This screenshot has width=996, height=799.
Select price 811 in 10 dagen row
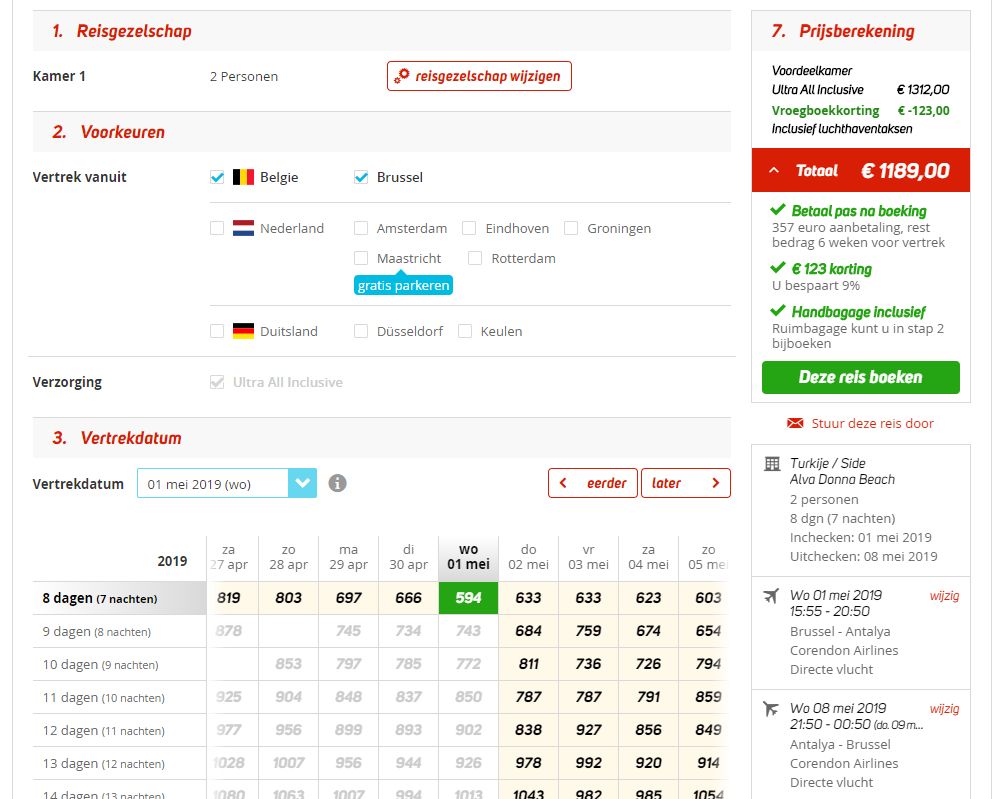coord(528,664)
